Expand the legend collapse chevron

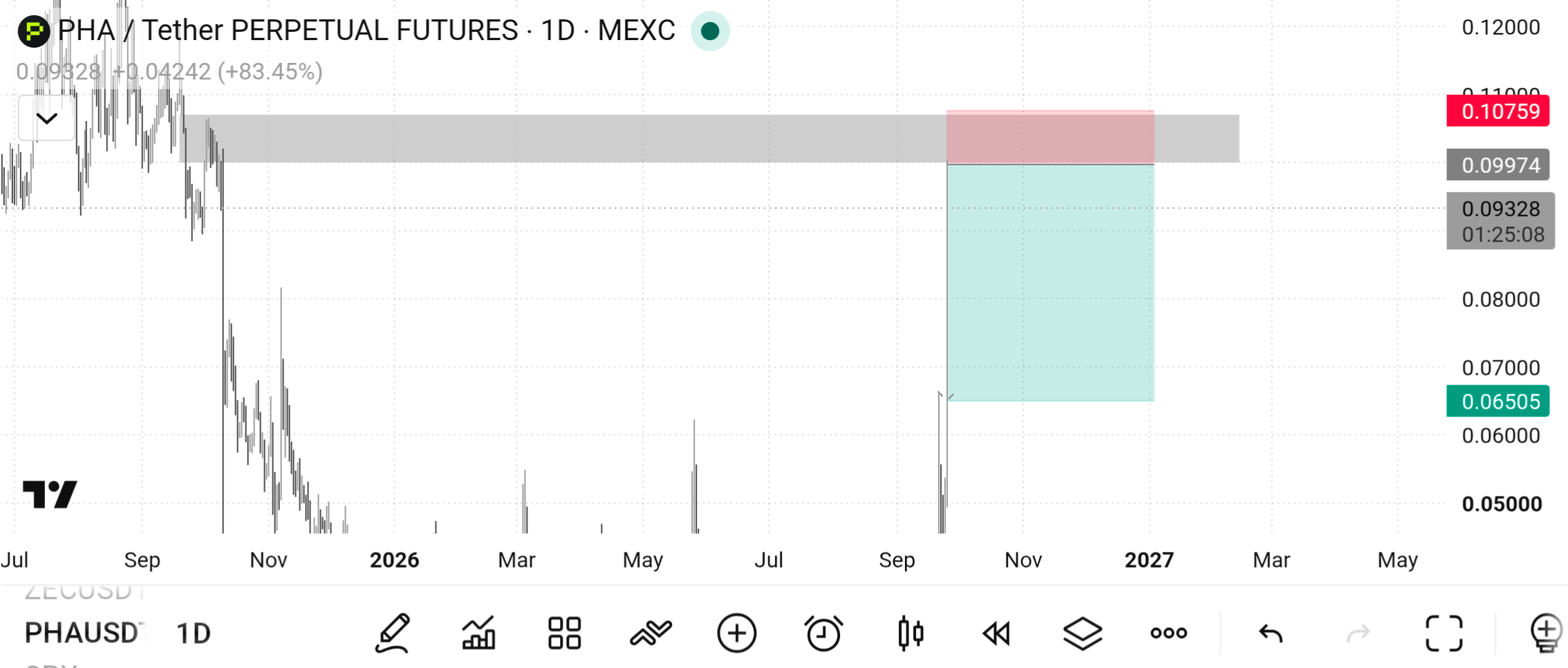46,118
